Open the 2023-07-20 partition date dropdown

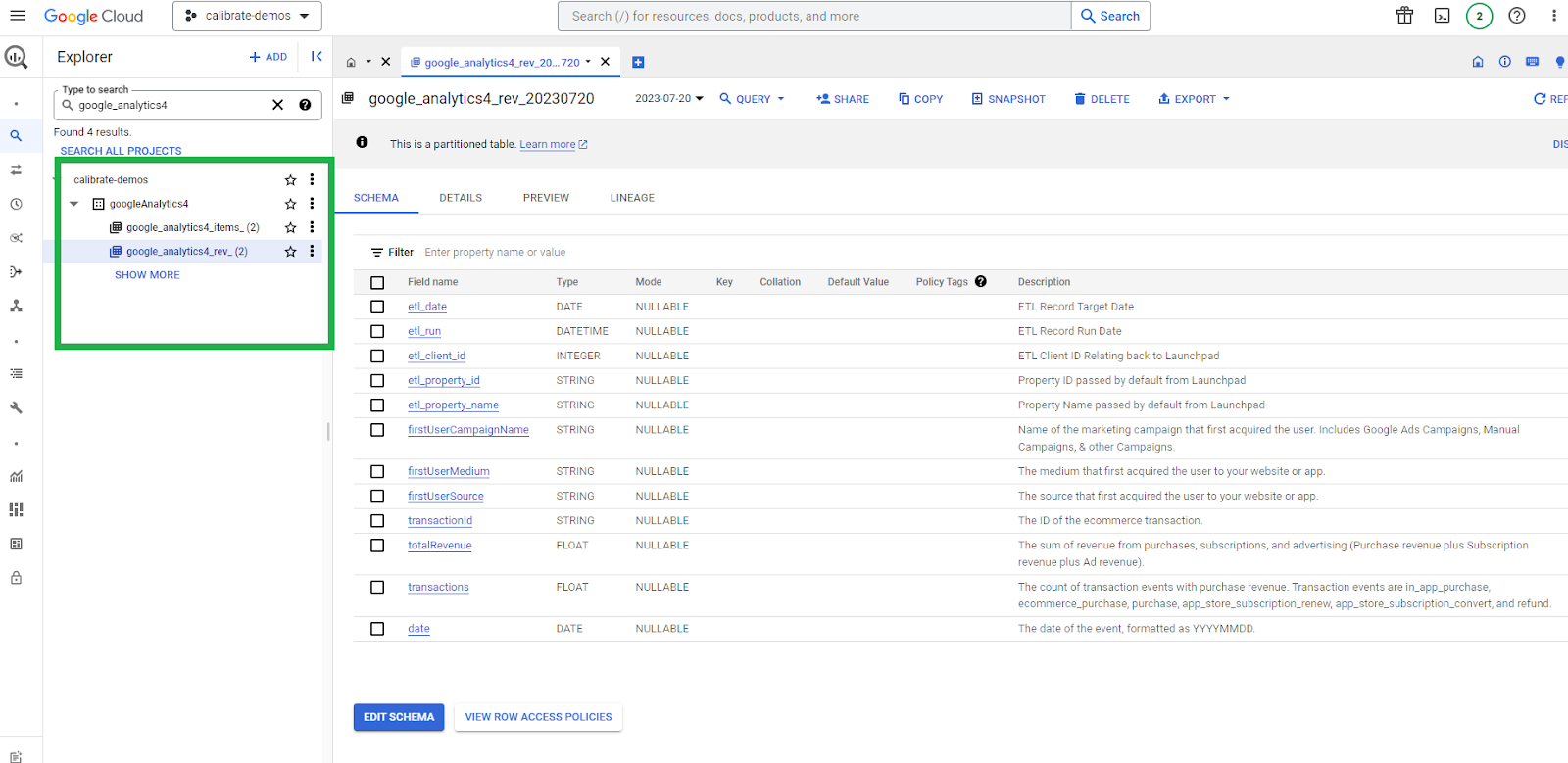tap(669, 99)
